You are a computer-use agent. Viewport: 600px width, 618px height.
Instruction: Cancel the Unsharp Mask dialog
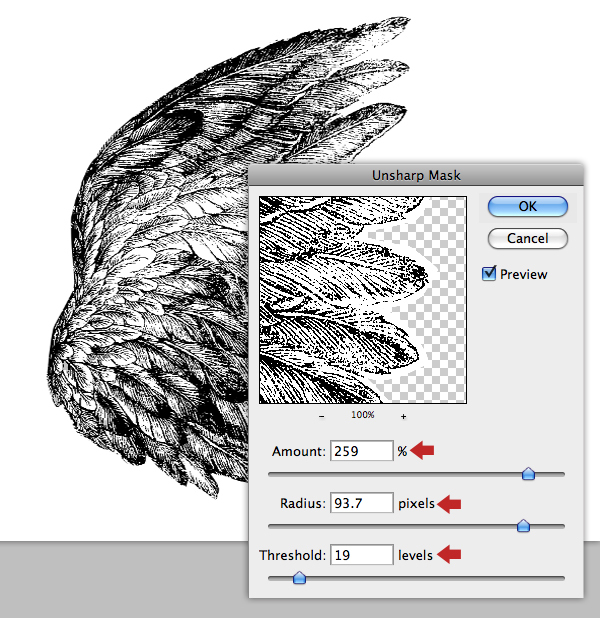click(527, 238)
